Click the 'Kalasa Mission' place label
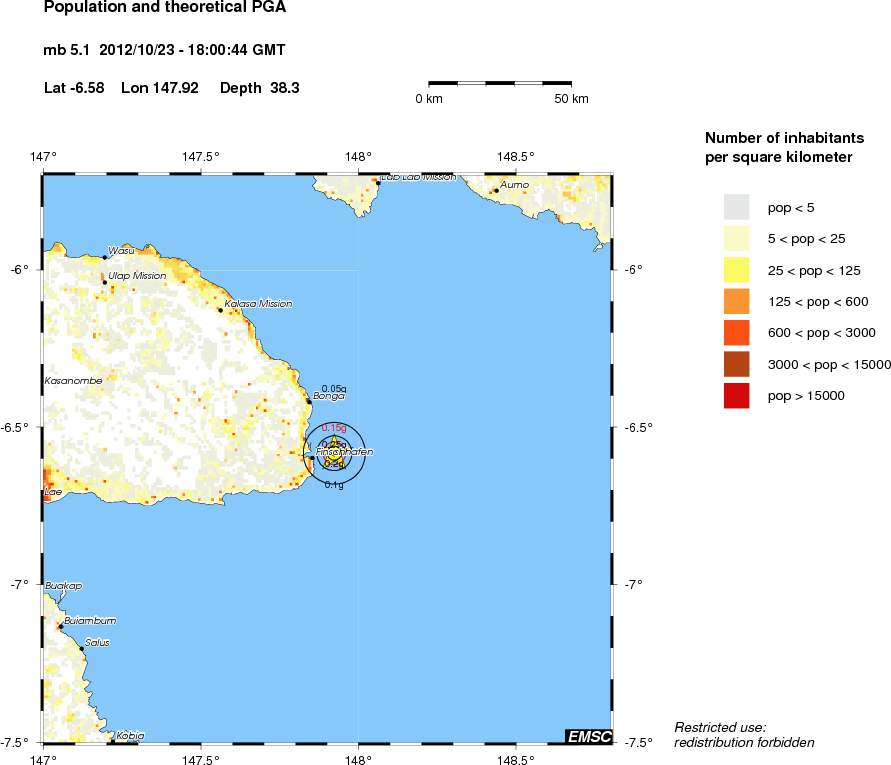This screenshot has height=765, width=891. pyautogui.click(x=259, y=303)
